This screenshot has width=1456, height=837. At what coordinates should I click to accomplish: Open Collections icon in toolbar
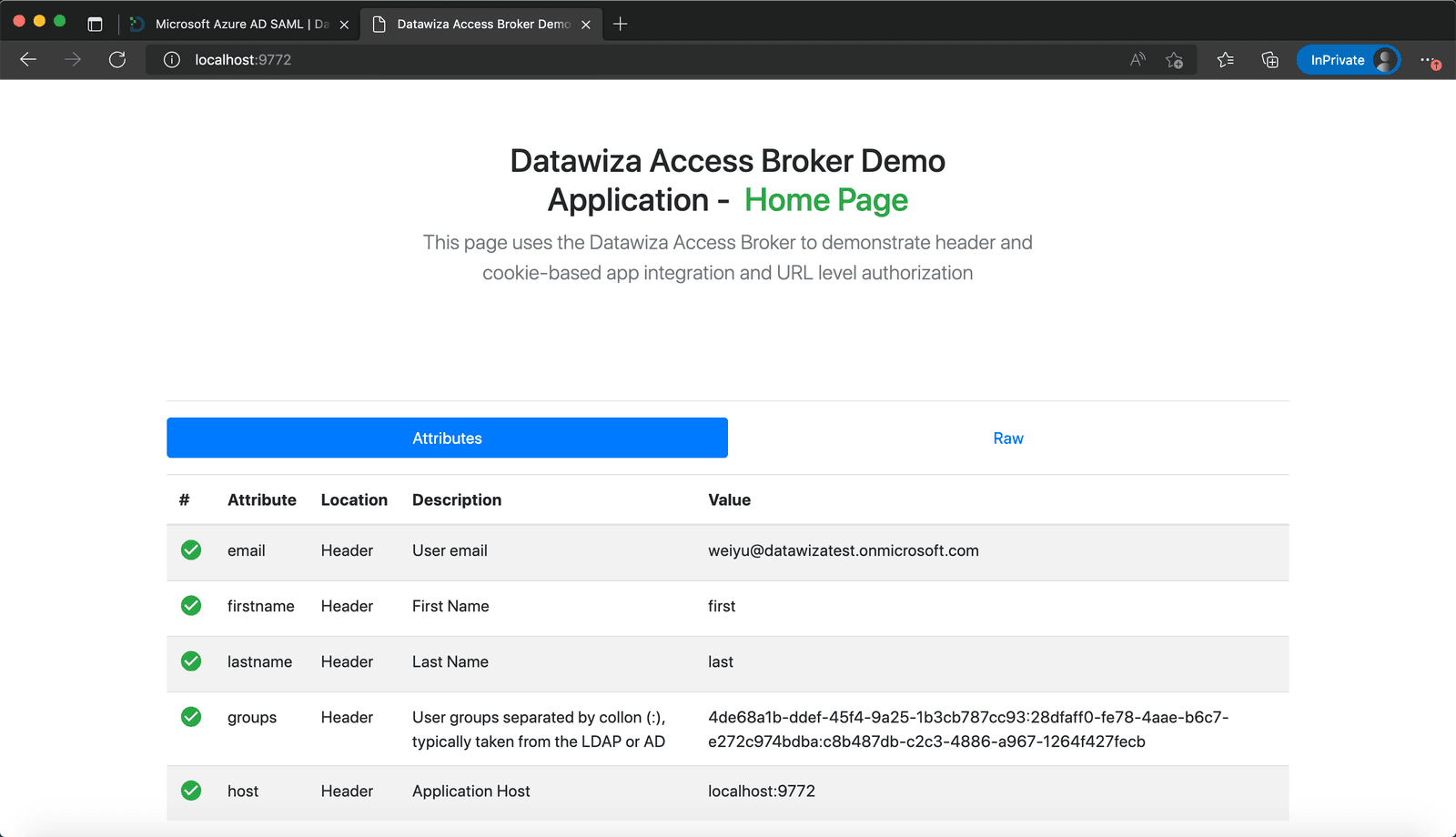(1270, 60)
